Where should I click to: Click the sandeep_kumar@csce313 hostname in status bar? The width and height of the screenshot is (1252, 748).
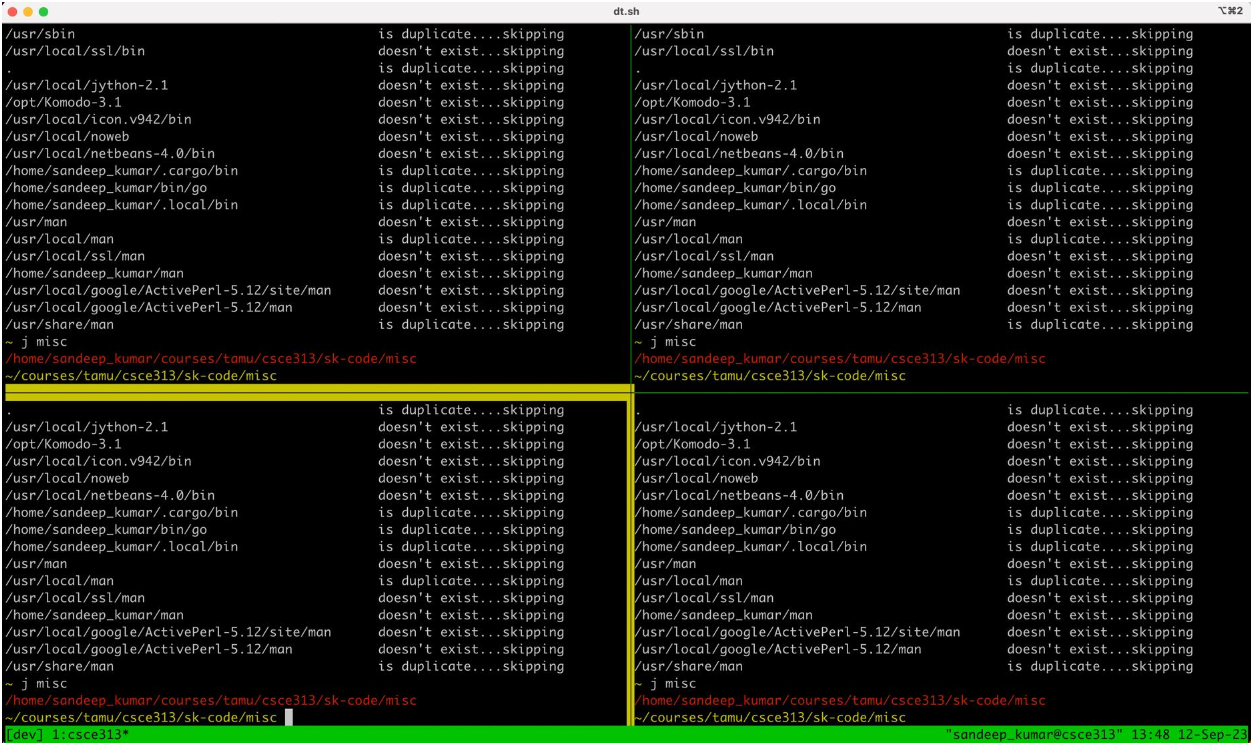[1038, 736]
